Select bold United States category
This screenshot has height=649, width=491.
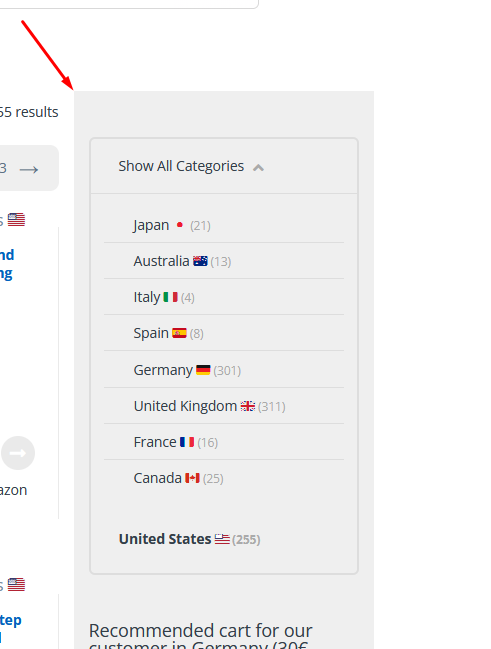point(165,539)
